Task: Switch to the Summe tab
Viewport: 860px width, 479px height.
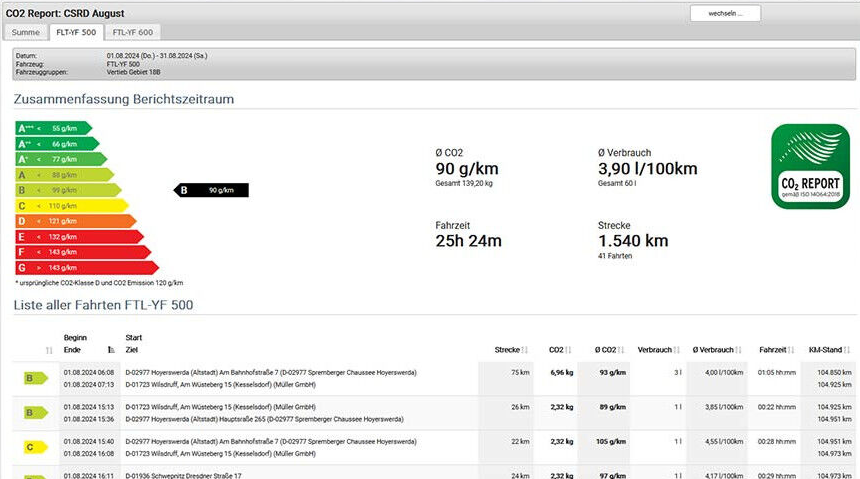Action: 26,33
